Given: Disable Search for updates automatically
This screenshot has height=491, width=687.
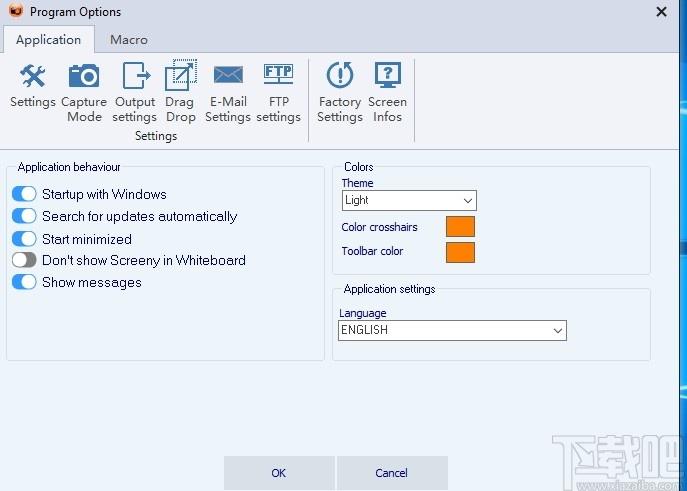Looking at the screenshot, I should click(x=24, y=215).
